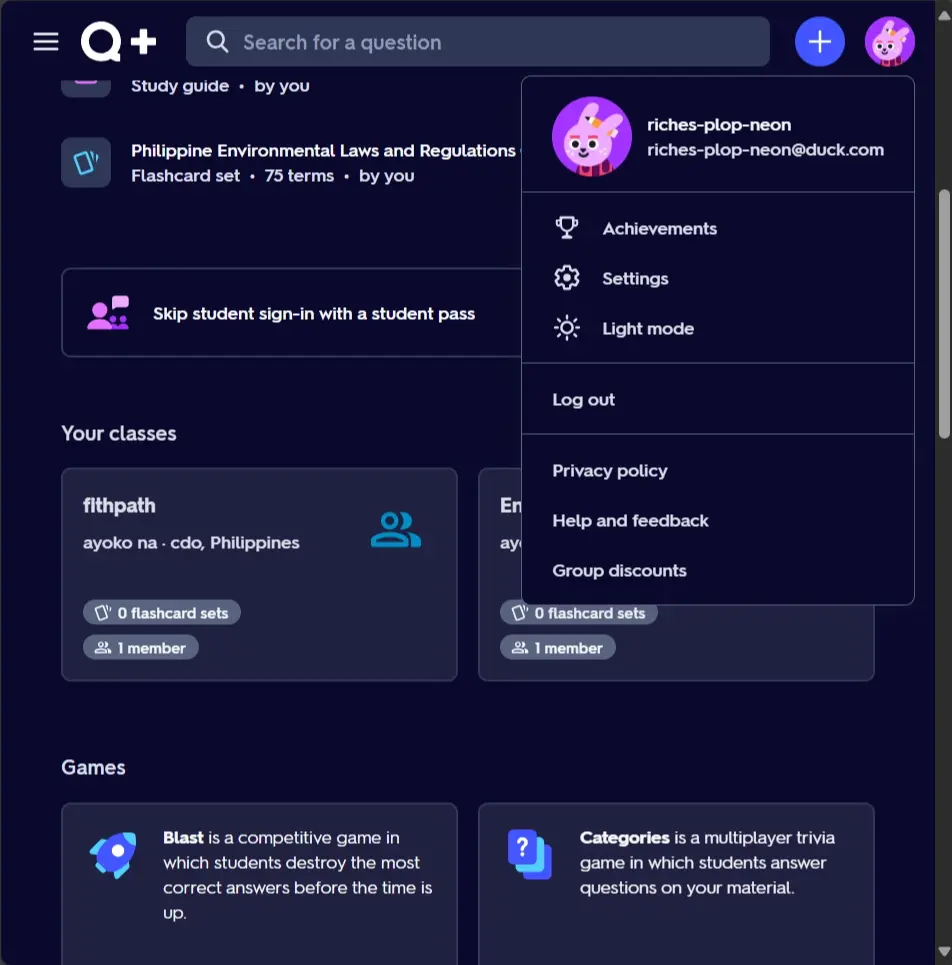Click the Games heading
The width and height of the screenshot is (952, 965).
(94, 767)
